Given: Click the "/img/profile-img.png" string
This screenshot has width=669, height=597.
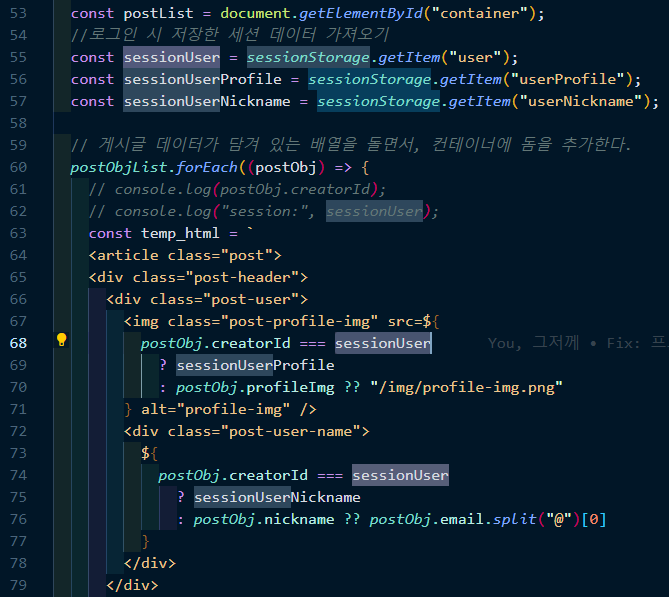Looking at the screenshot, I should tap(466, 387).
